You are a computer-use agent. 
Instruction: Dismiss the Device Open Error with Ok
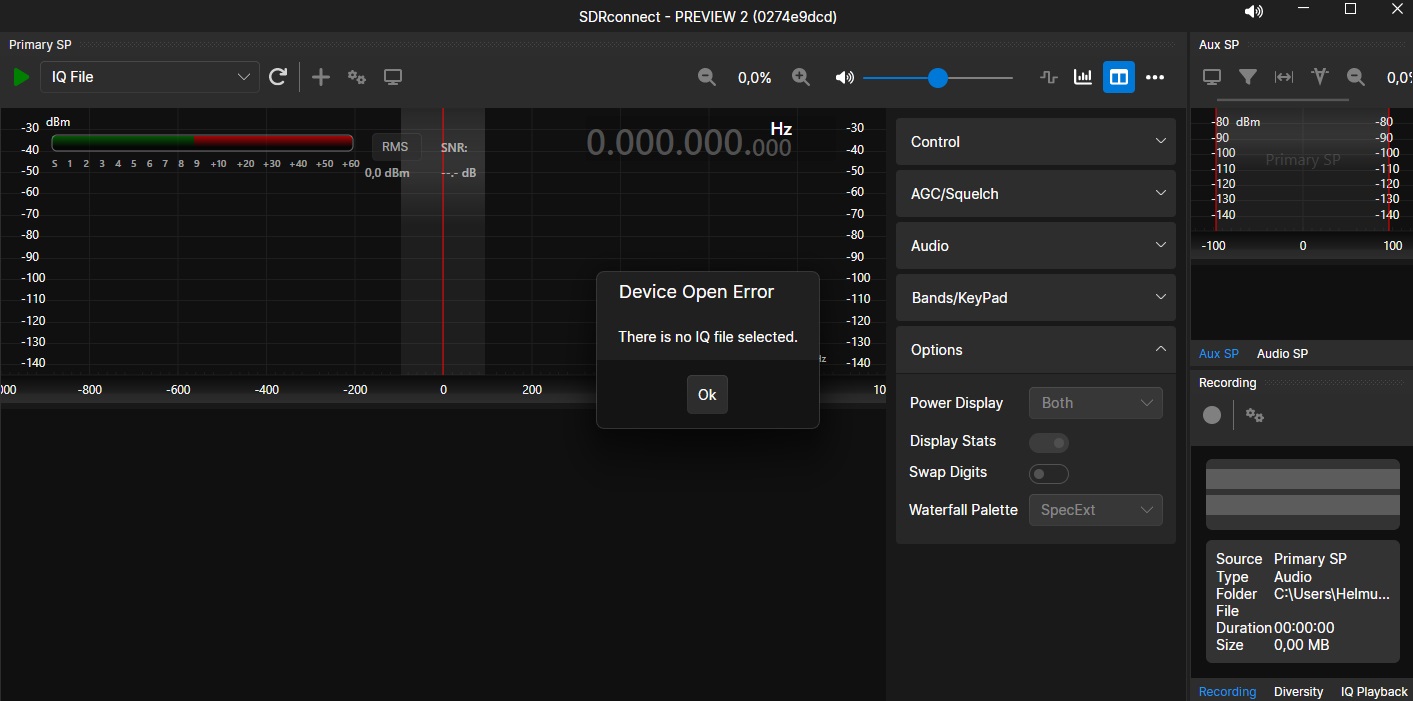coord(707,395)
